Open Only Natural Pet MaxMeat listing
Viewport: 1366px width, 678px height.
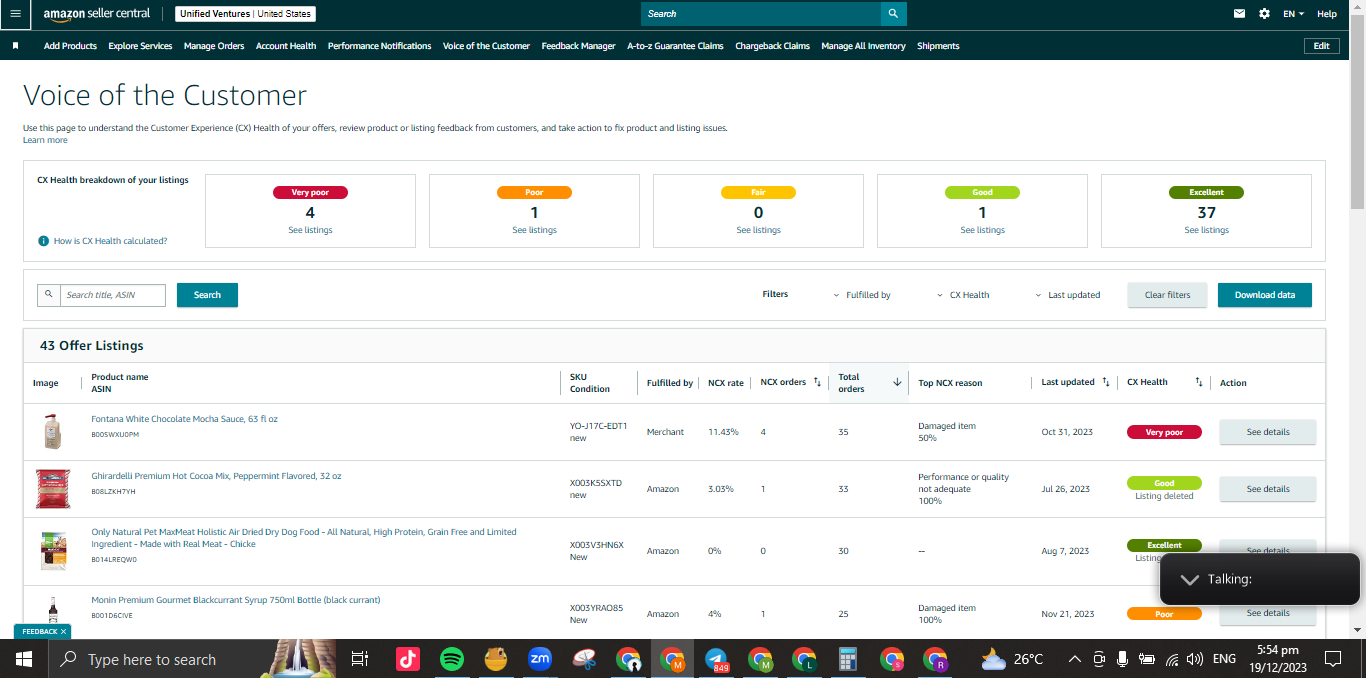304,538
